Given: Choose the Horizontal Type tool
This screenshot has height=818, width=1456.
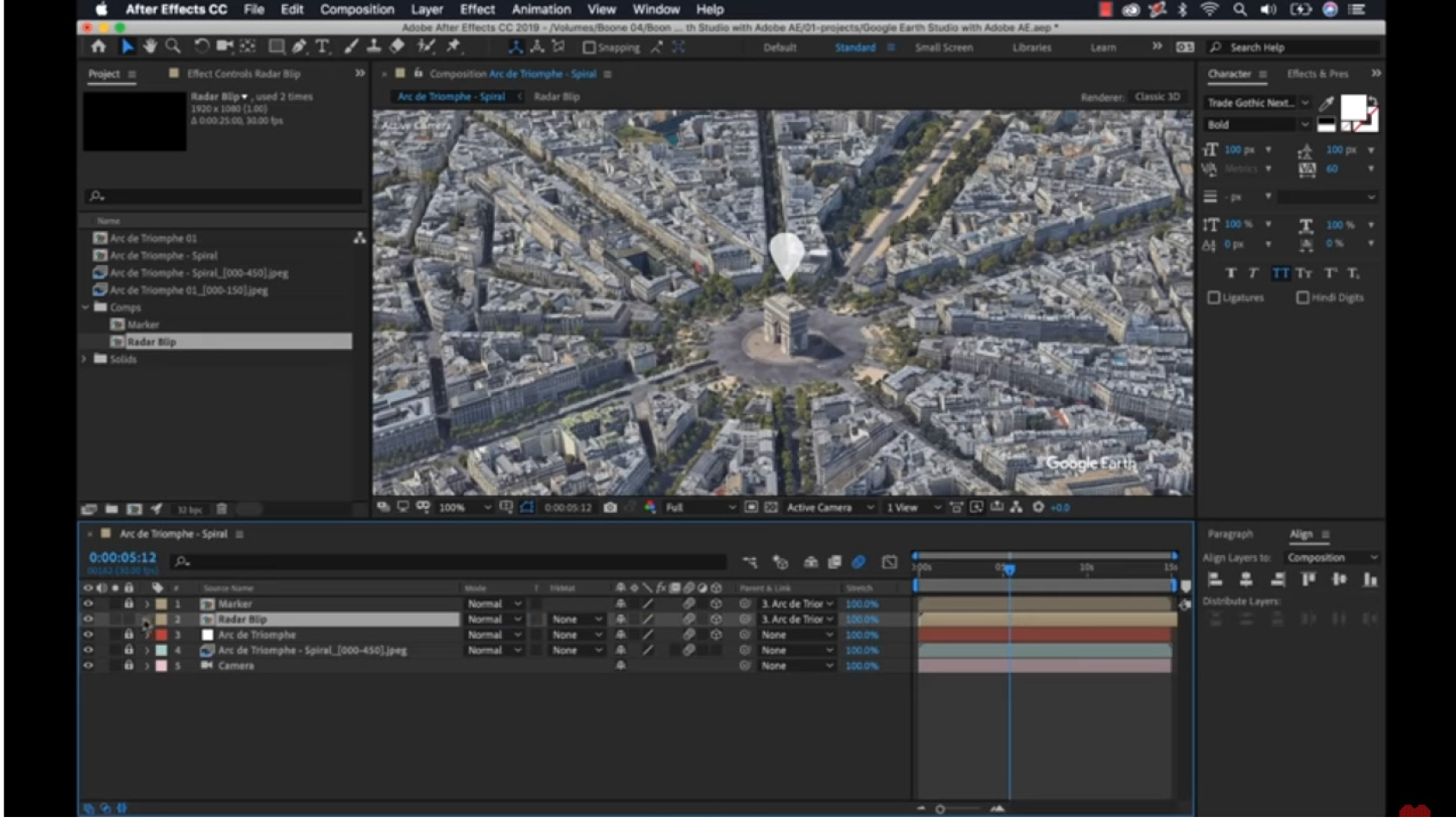Looking at the screenshot, I should coord(322,46).
